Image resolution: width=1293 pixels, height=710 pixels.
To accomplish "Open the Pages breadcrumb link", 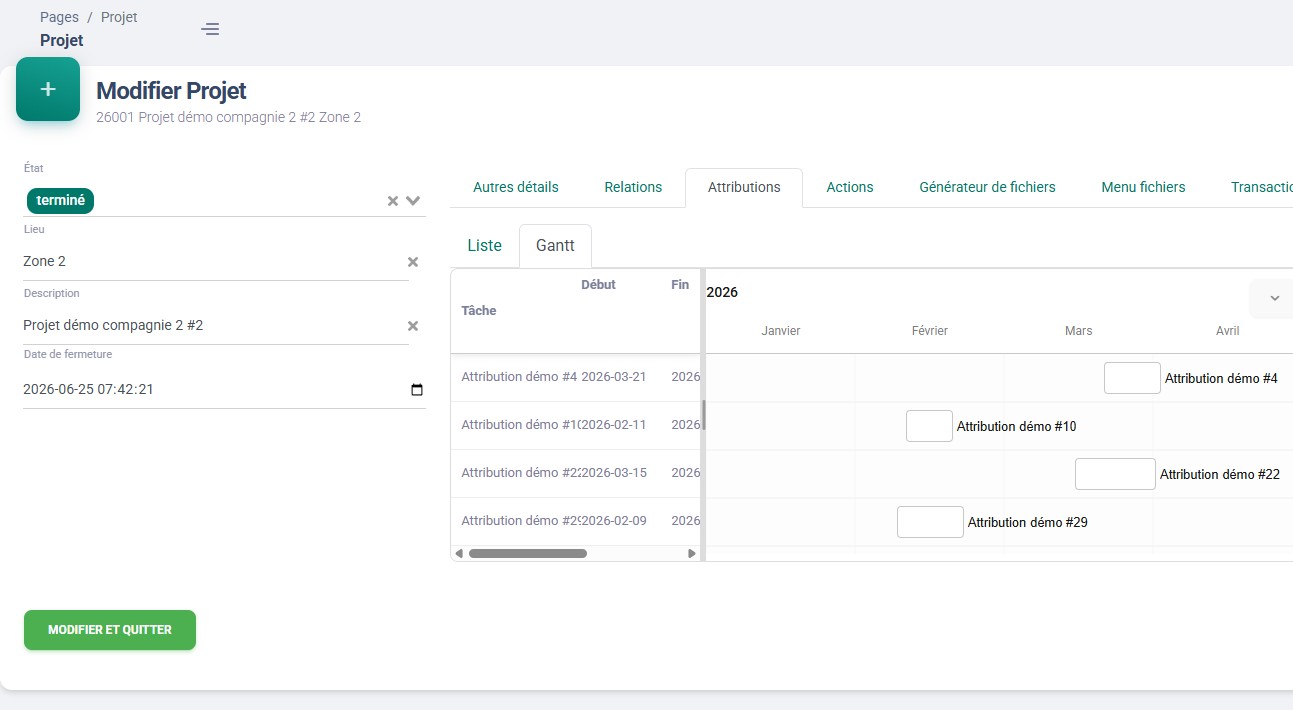I will coord(58,16).
